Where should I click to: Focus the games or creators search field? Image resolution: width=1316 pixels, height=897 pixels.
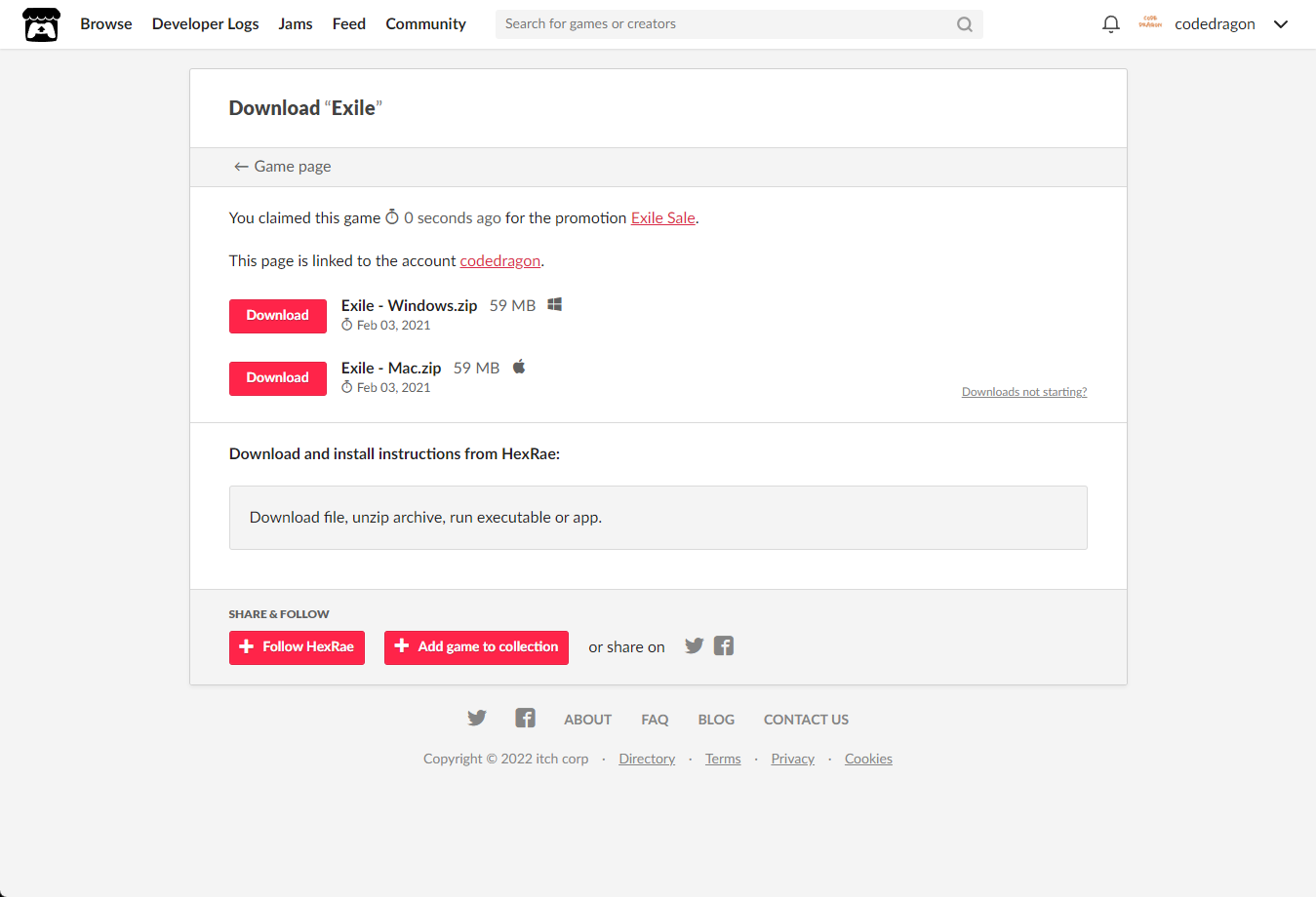click(738, 24)
